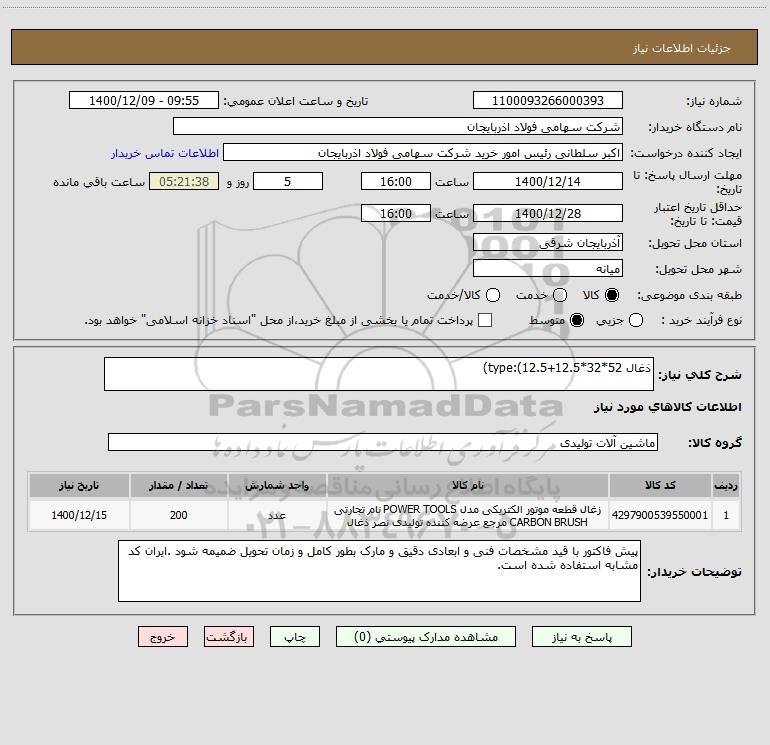Click buyer organization field شرکت سهامی فولاد اذربایجان

[398, 127]
